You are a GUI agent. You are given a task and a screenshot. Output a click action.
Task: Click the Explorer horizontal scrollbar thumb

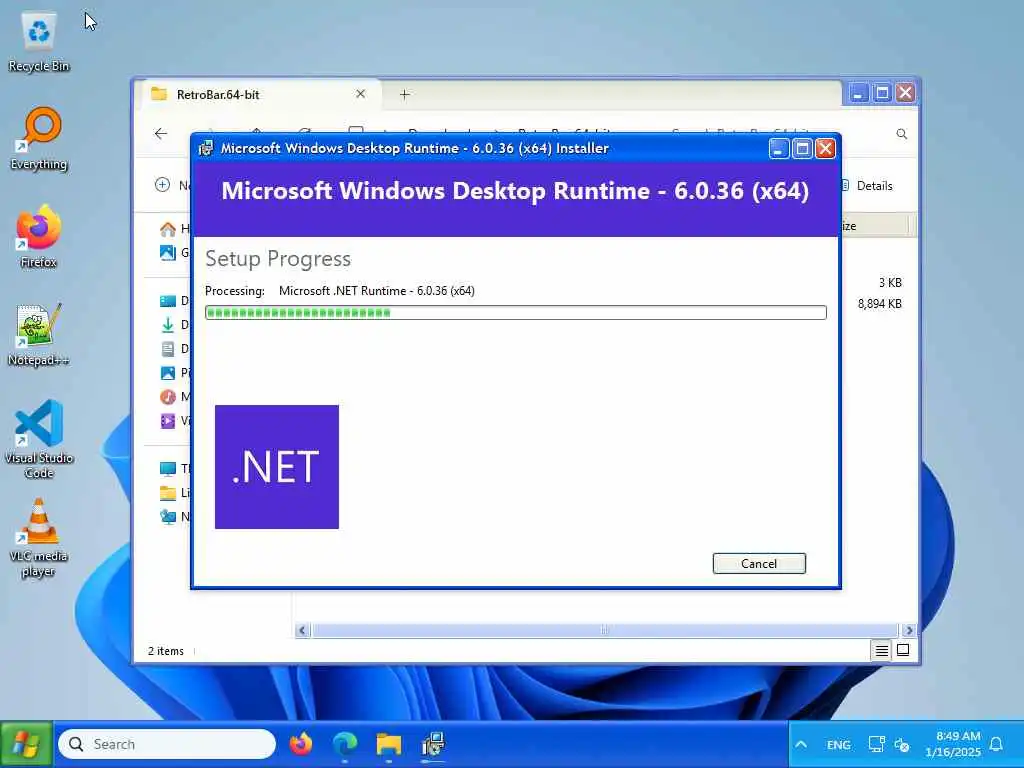pyautogui.click(x=604, y=630)
